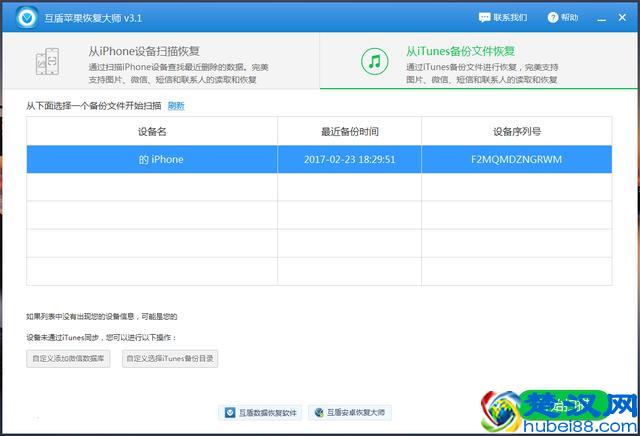Close the recovery app window
Image resolution: width=640 pixels, height=436 pixels.
click(x=622, y=18)
